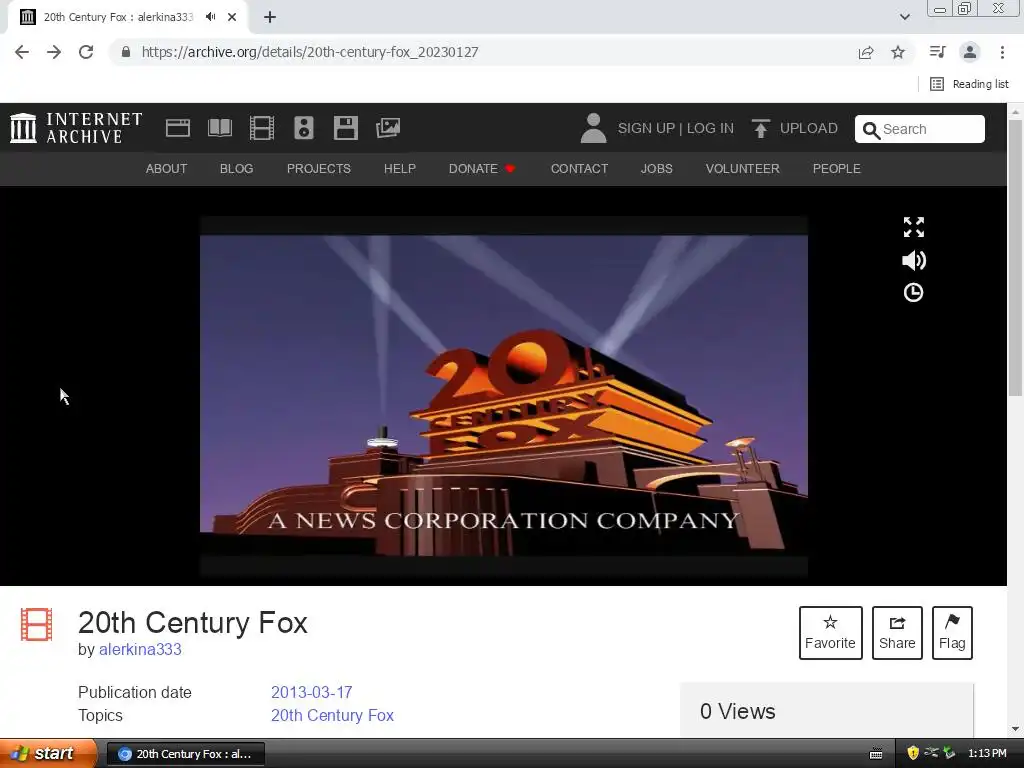The height and width of the screenshot is (768, 1024).
Task: Expand the tab search chevron
Action: tap(904, 17)
